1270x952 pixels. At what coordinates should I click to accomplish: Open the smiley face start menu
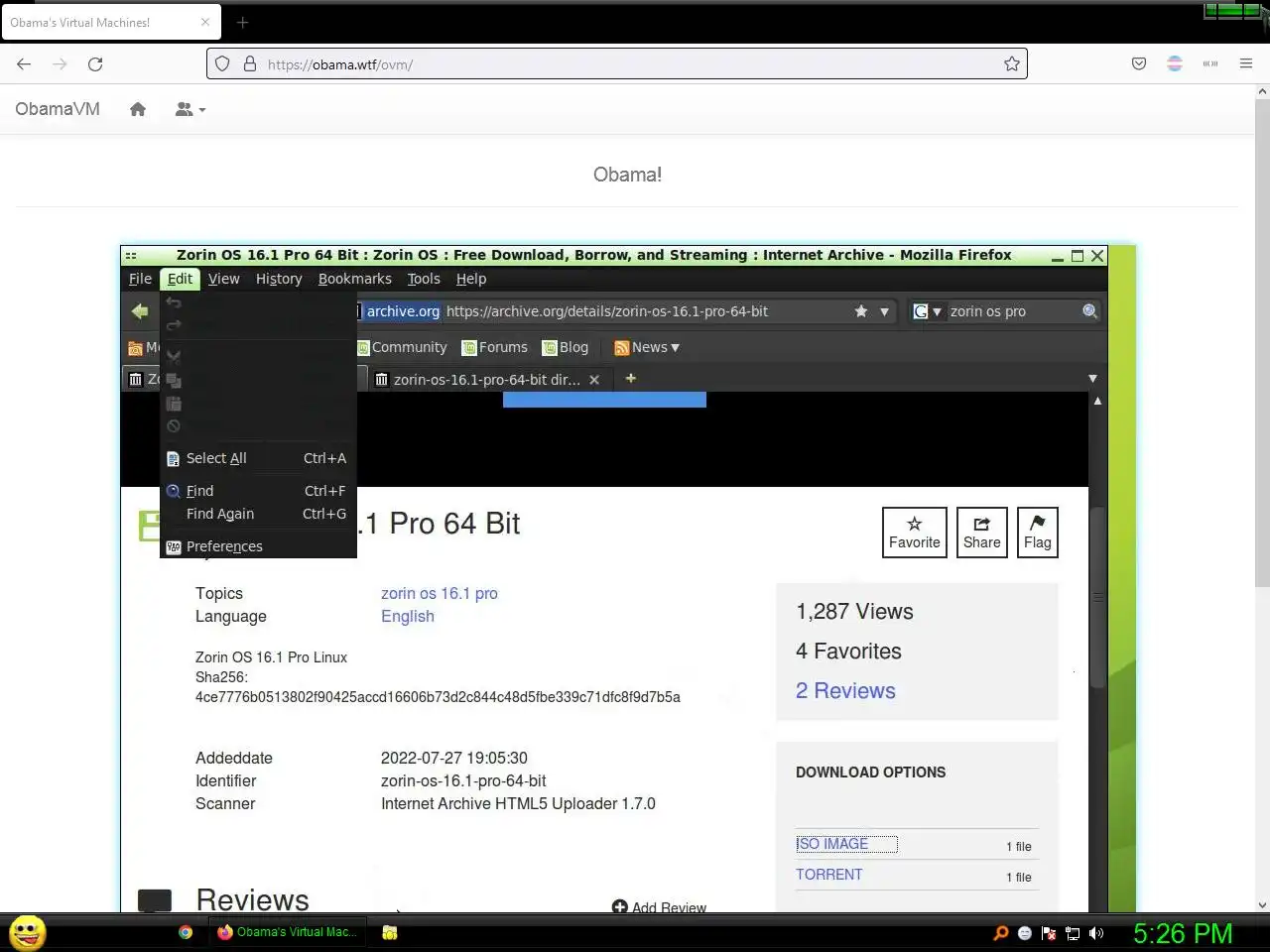(28, 932)
